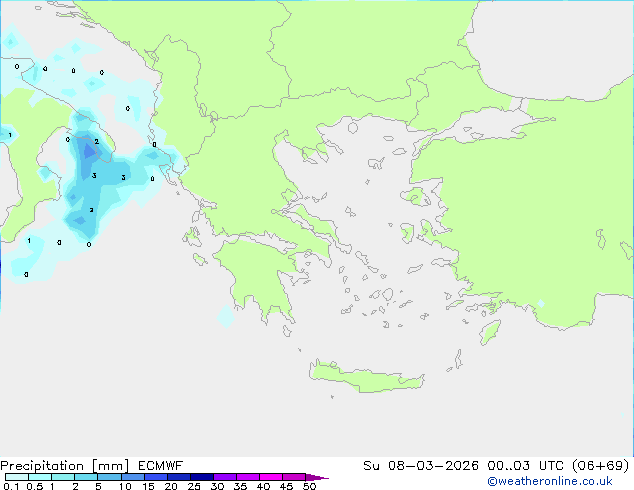Click the 25–30 mm legend color swatch
Screen dimensions: 634x490
(201, 477)
